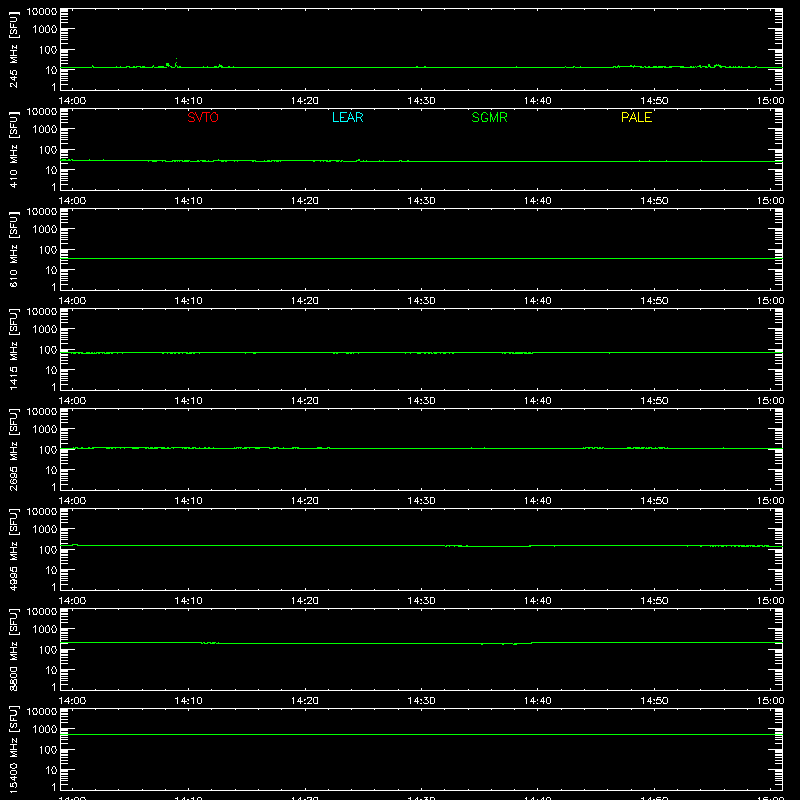Click 14:20 time label under 410 MHz plot

[x=305, y=201]
